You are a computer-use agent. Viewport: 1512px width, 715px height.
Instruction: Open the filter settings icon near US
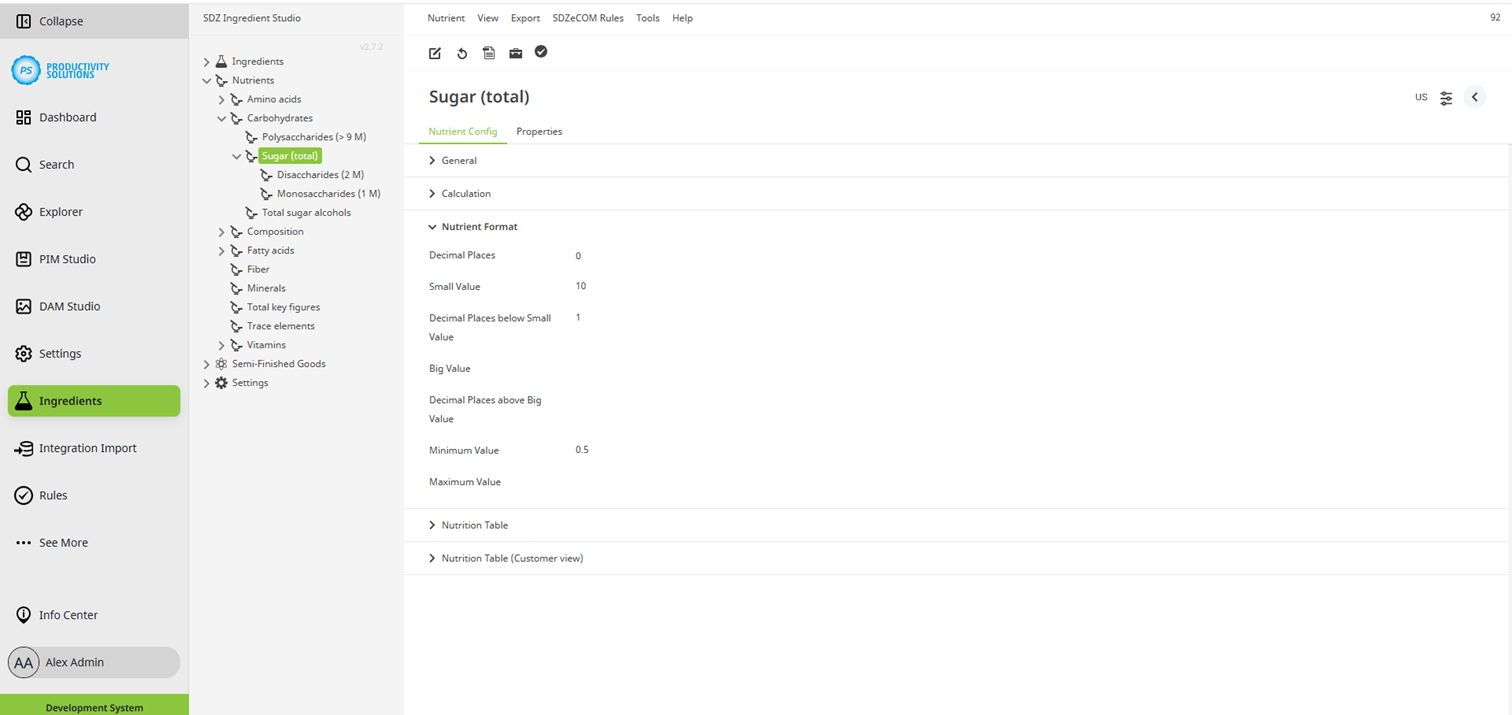pyautogui.click(x=1446, y=97)
